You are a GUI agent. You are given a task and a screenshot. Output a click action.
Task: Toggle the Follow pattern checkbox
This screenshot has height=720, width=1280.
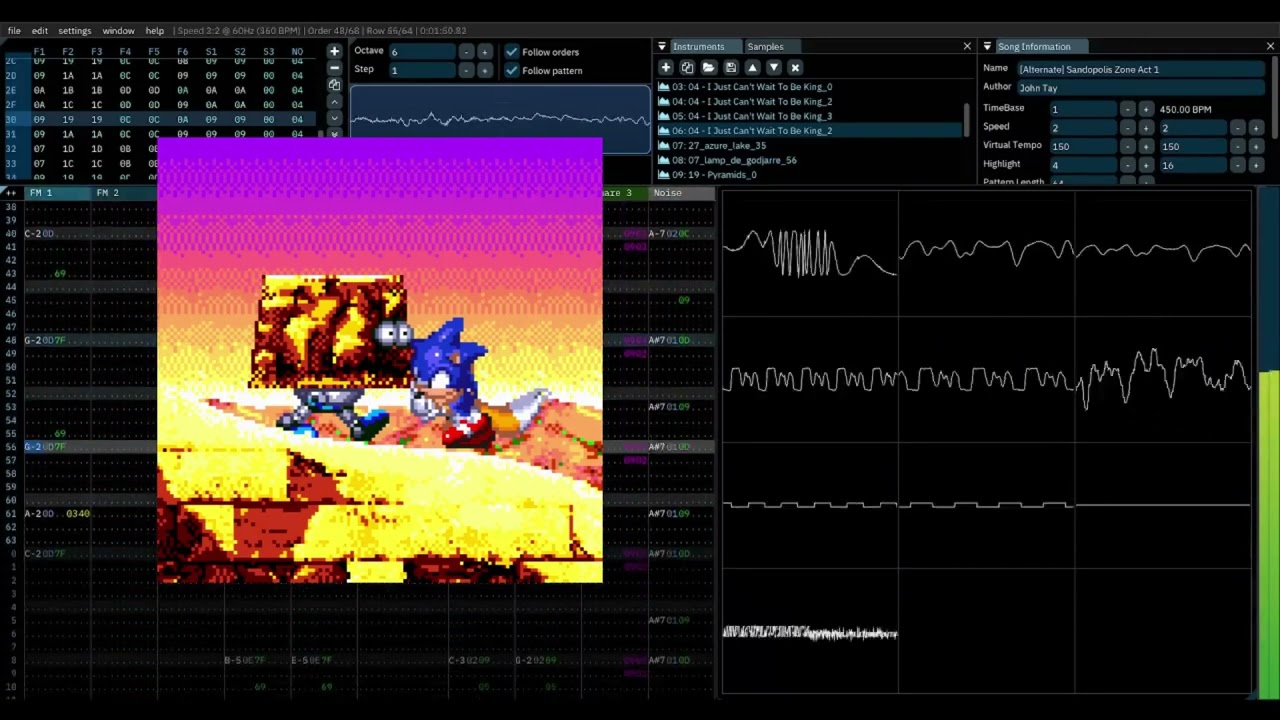[x=512, y=70]
